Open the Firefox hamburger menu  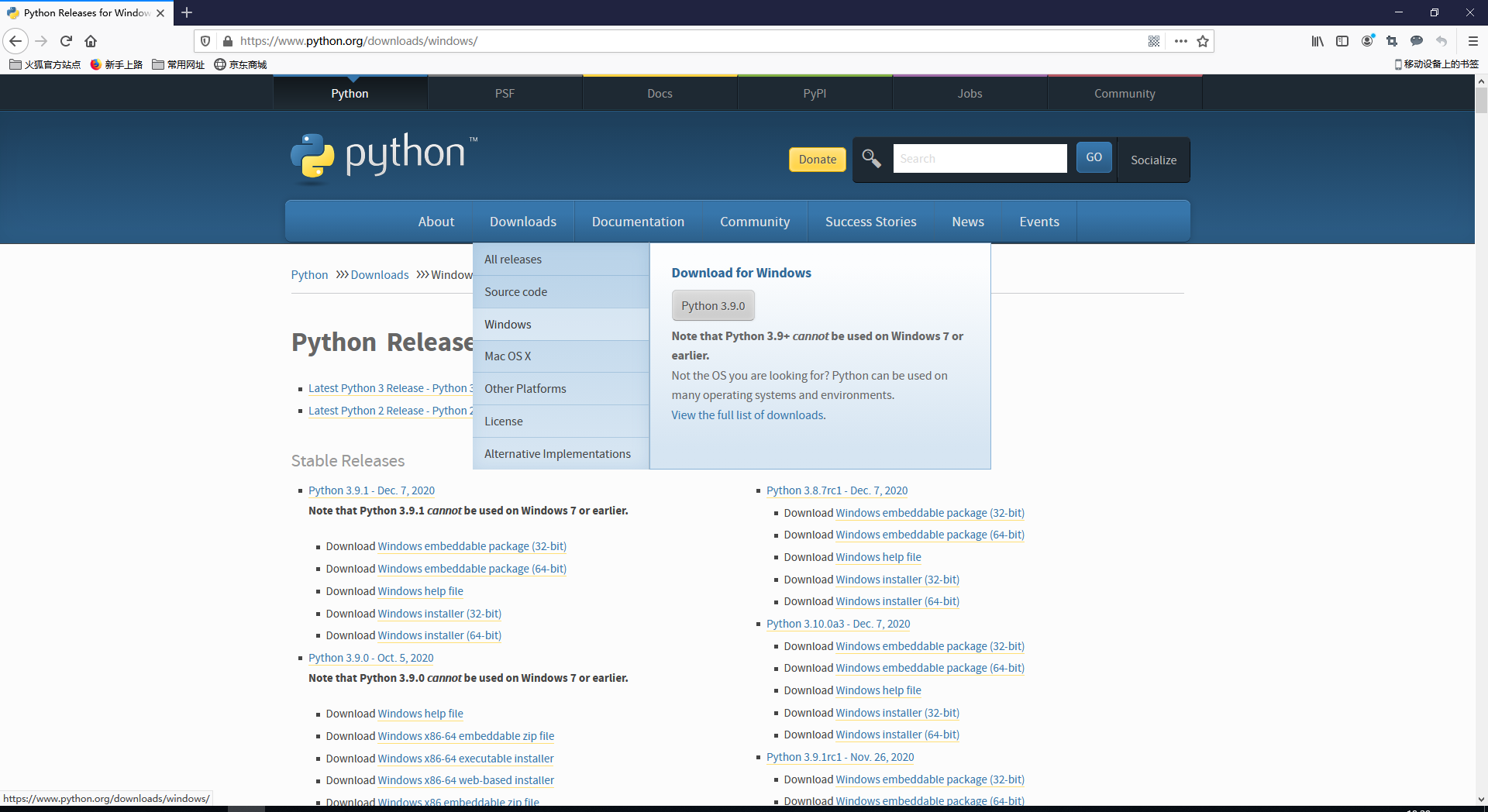click(1473, 41)
